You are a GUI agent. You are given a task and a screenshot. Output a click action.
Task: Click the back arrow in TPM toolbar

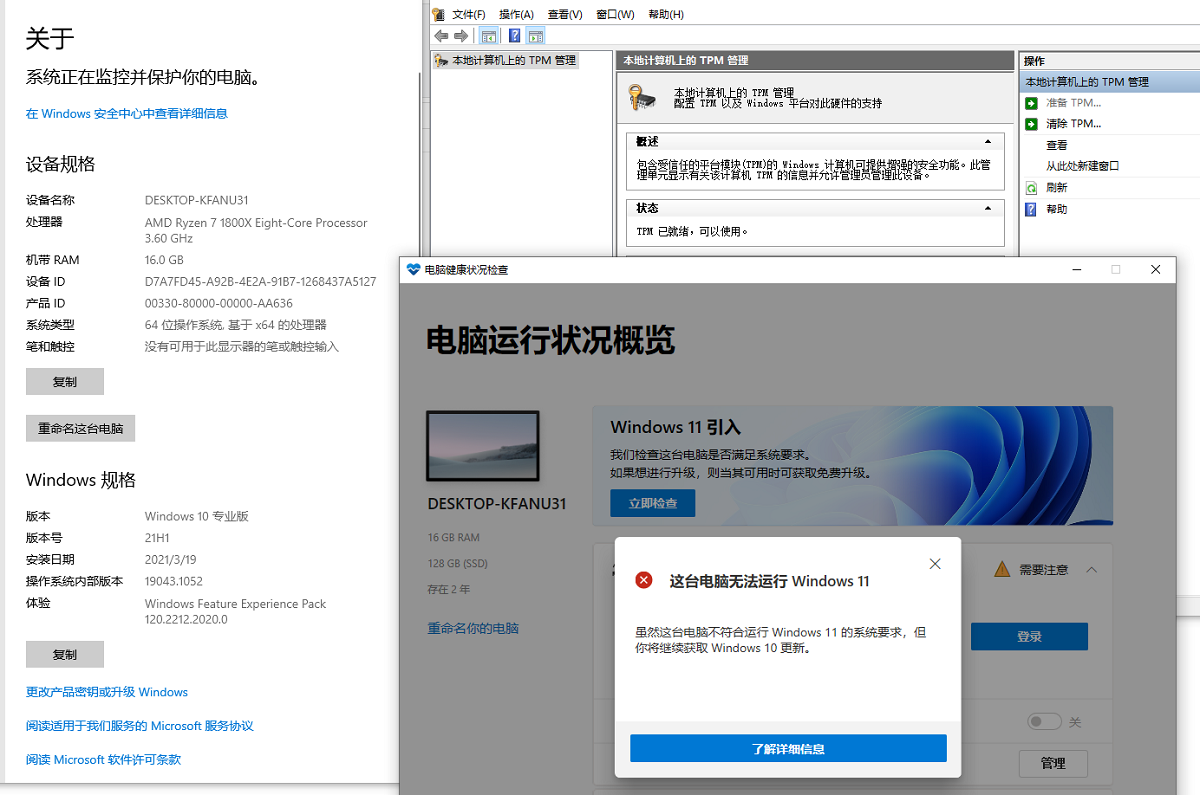(441, 36)
